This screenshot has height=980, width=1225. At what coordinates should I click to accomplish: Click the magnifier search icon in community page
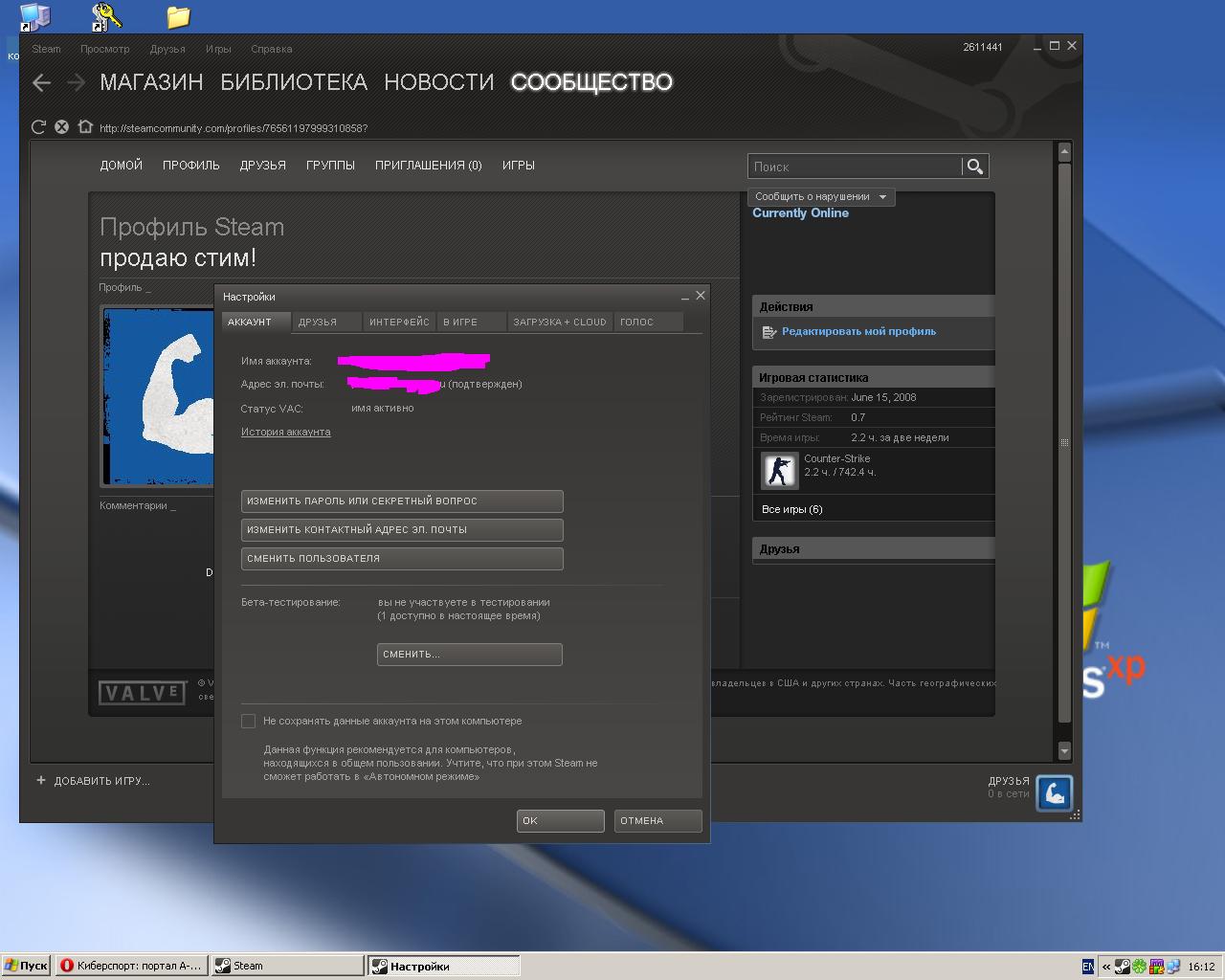(974, 167)
